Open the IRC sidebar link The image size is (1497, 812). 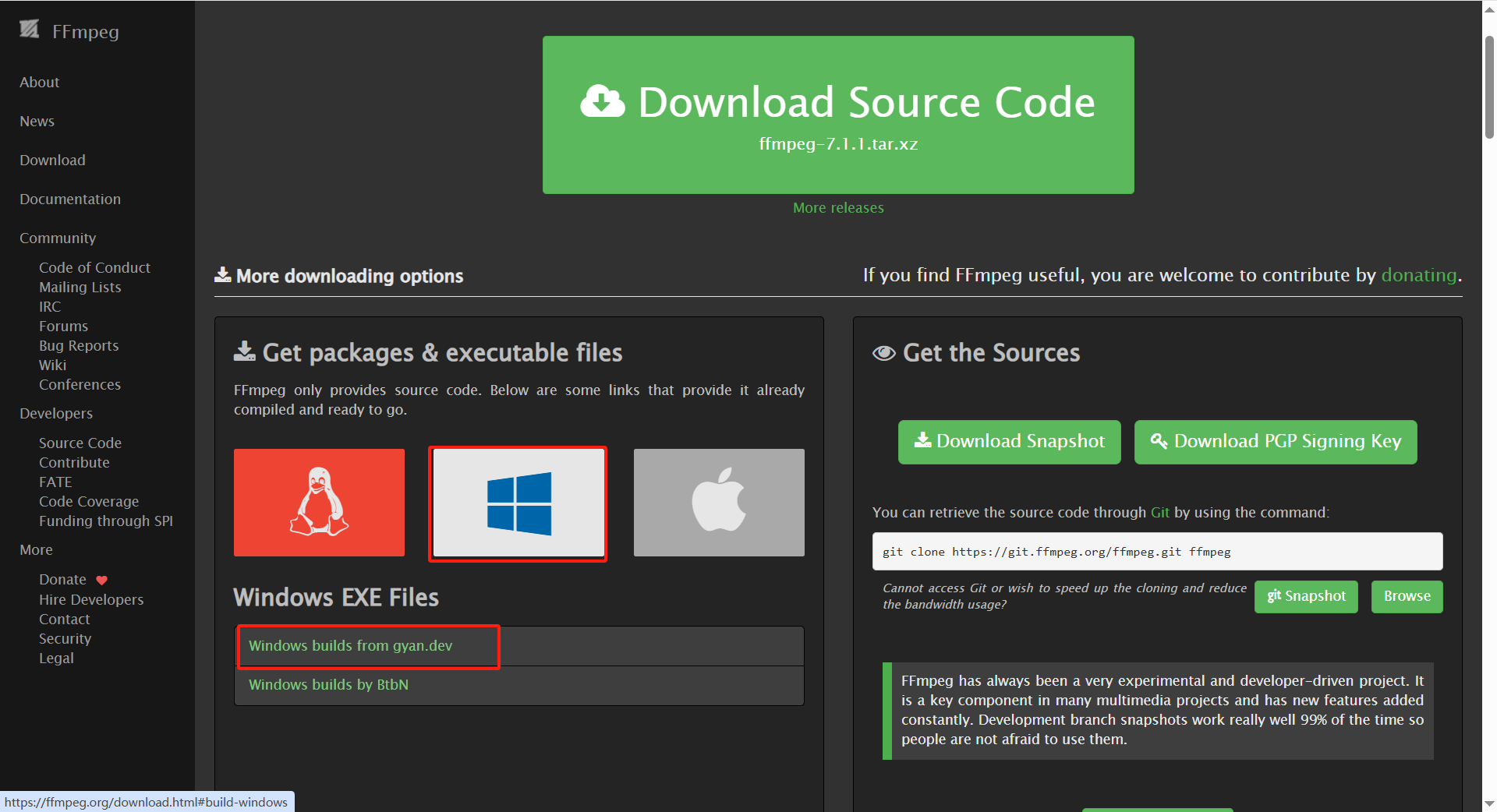click(x=50, y=307)
